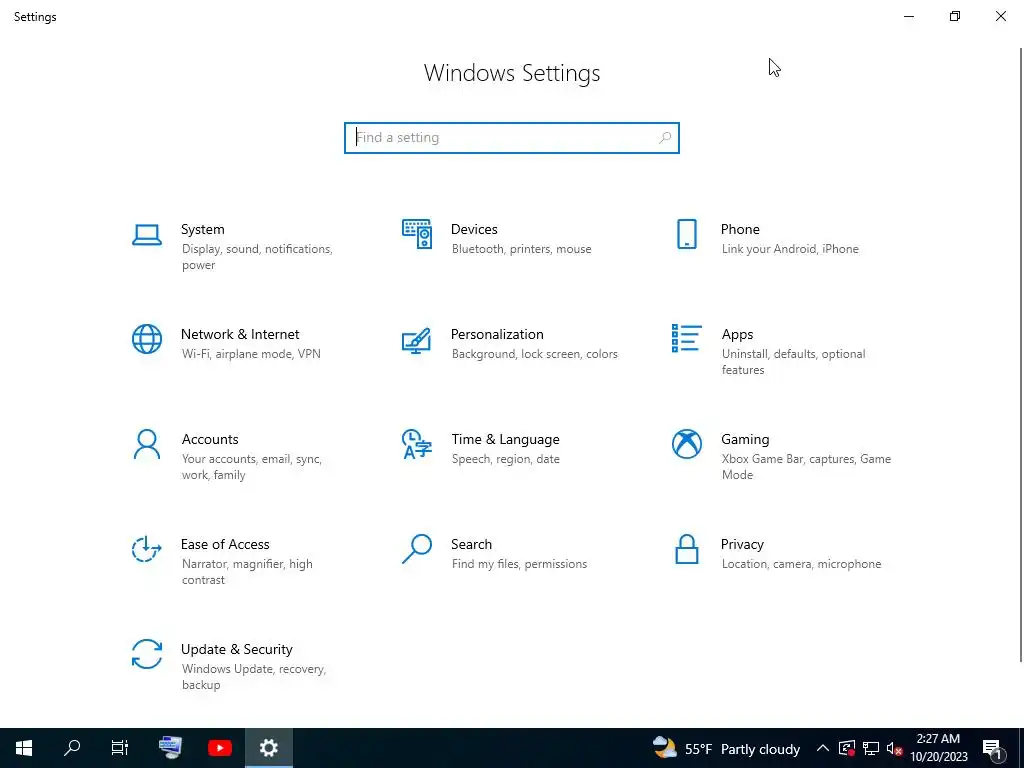Click 'Speech, region, date' text

tap(505, 459)
